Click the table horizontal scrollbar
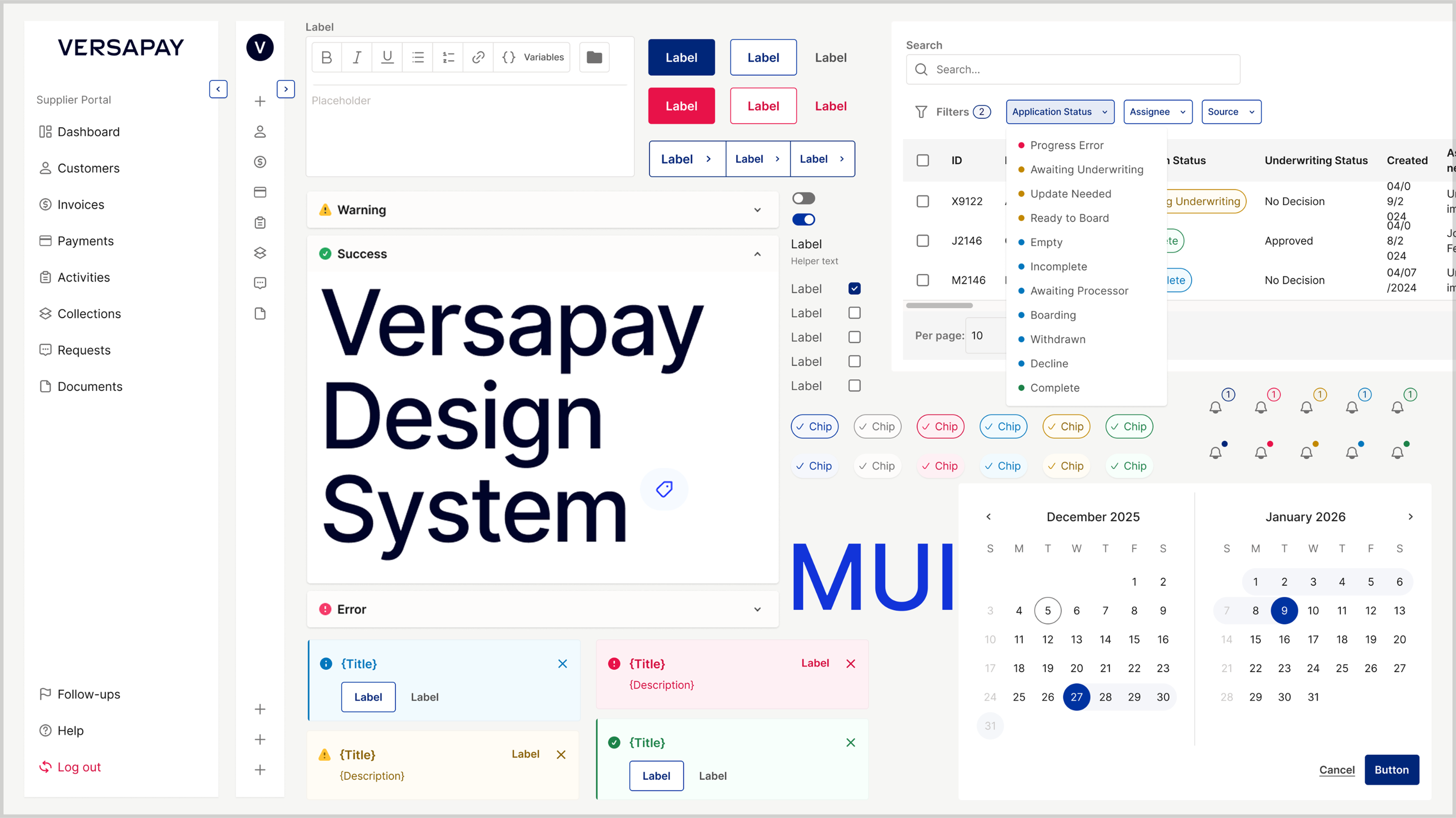 (939, 306)
